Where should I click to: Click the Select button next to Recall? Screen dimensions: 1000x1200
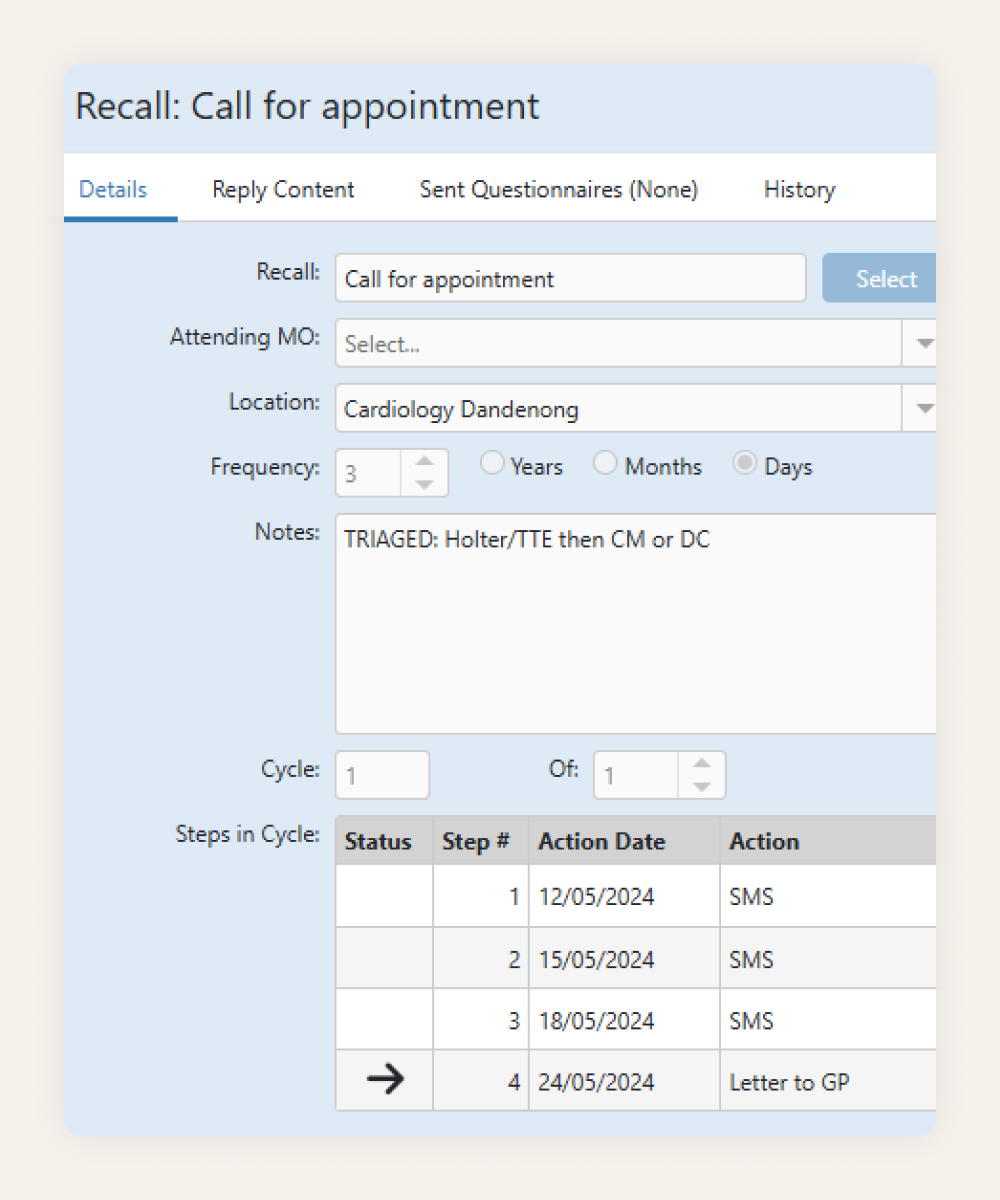tap(880, 278)
